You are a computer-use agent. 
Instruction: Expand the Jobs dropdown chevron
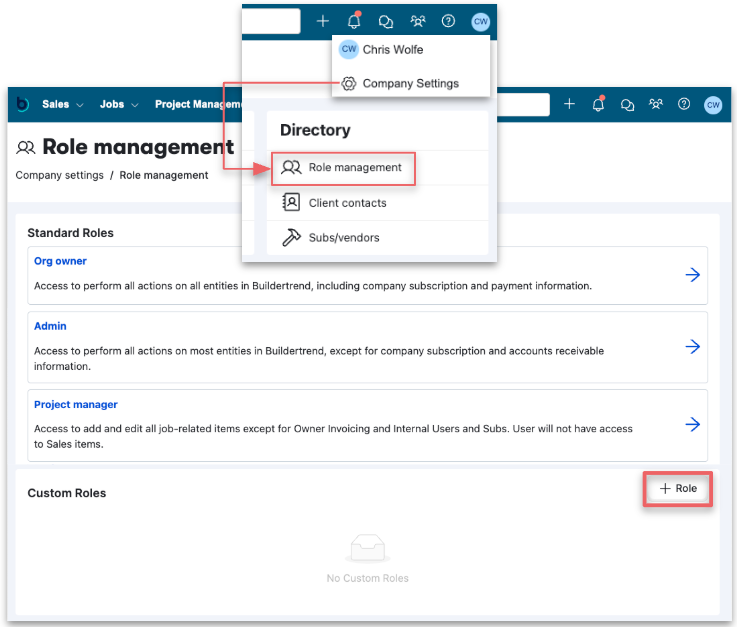click(x=135, y=105)
